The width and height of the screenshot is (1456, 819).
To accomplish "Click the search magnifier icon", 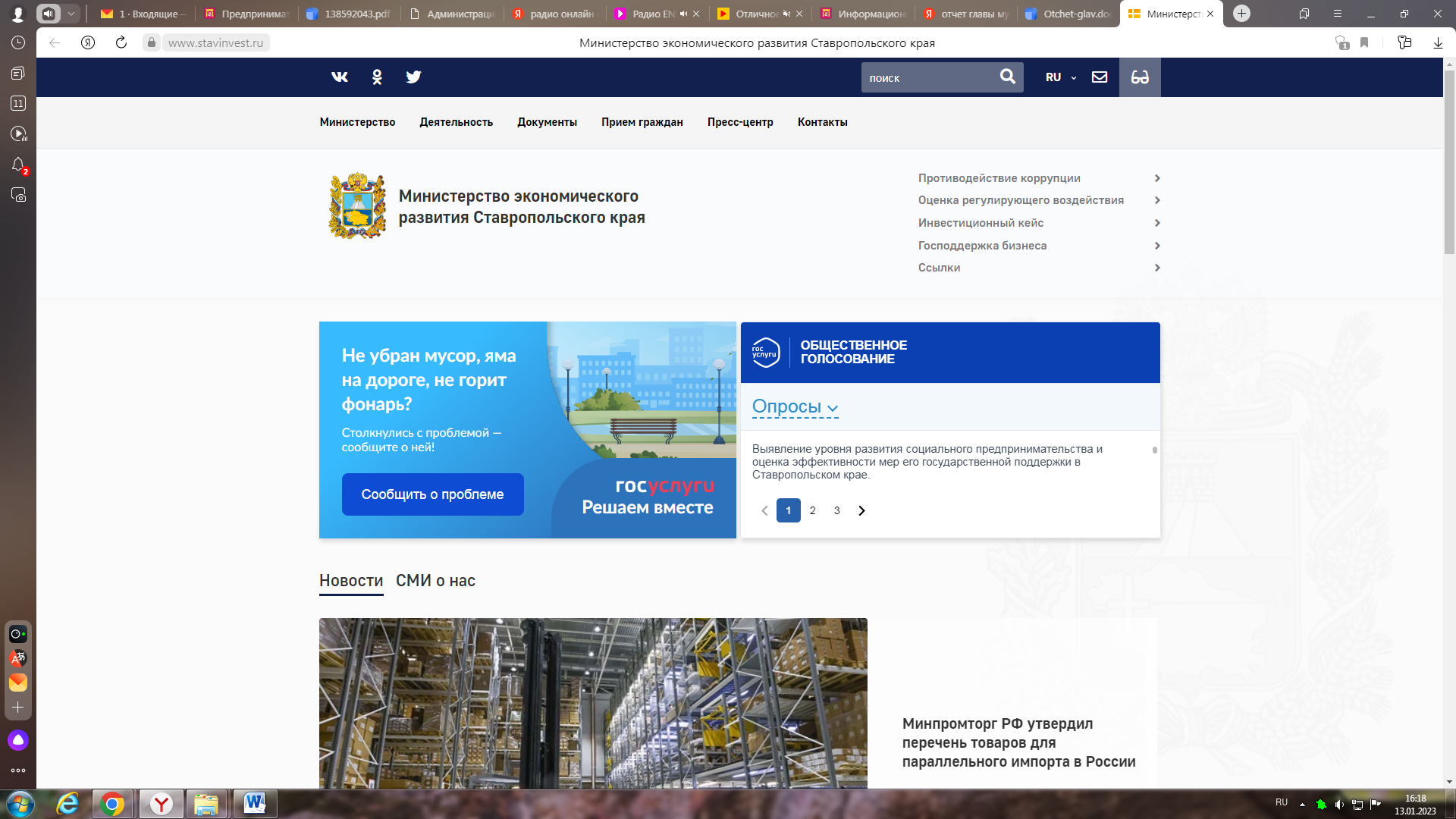I will click(1007, 77).
